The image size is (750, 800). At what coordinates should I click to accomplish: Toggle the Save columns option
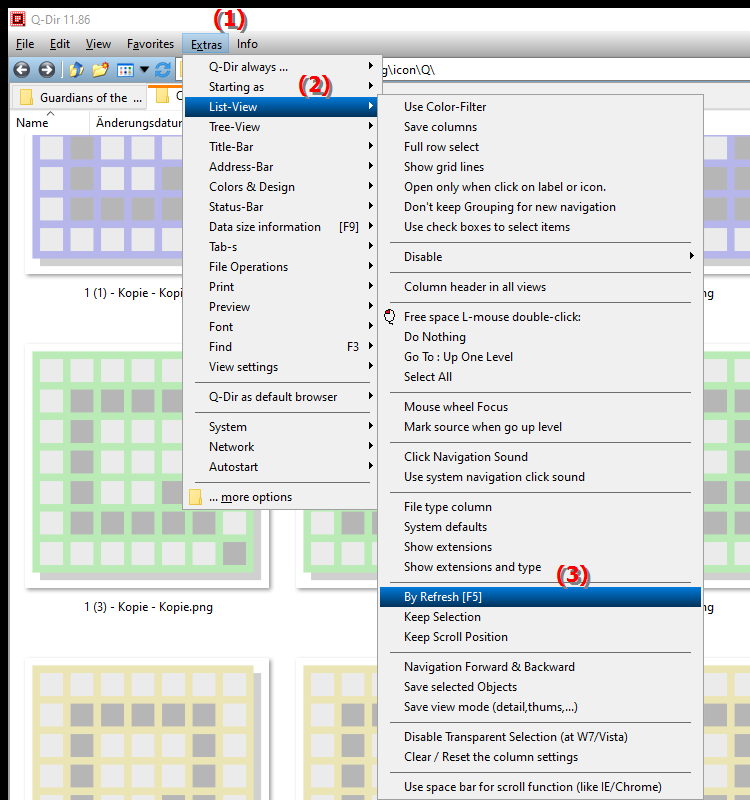(541, 127)
